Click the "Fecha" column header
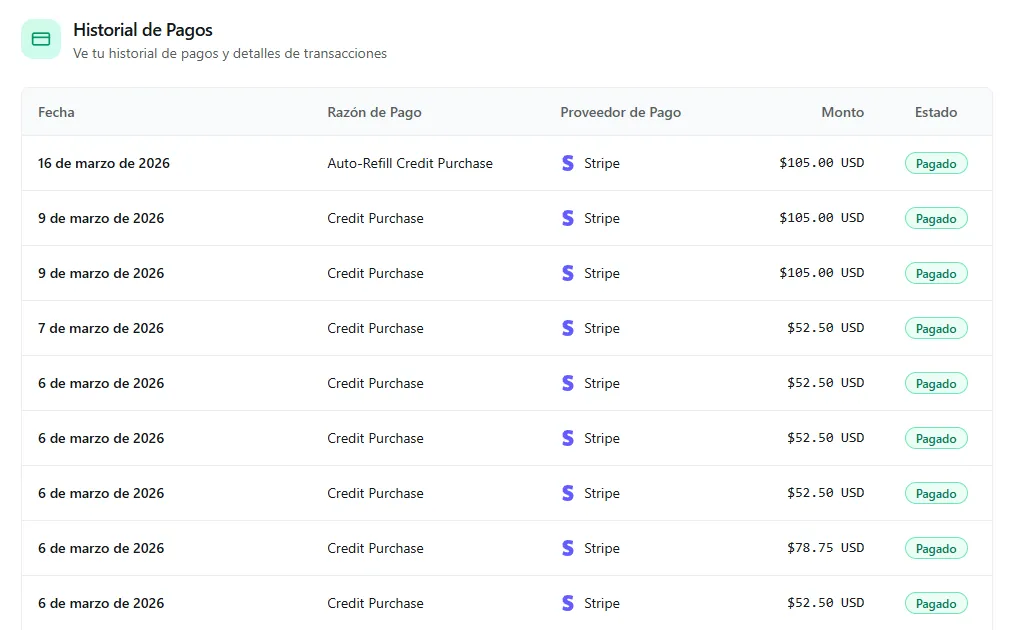This screenshot has height=630, width=1014. tap(56, 112)
